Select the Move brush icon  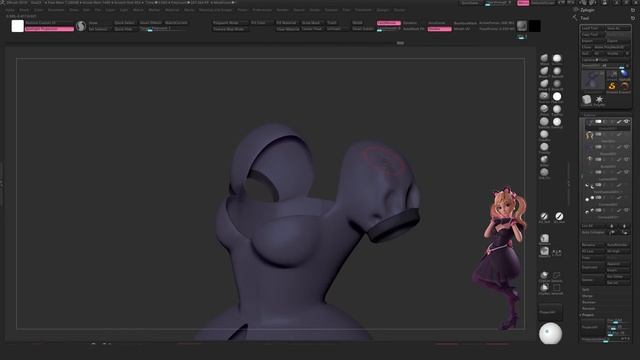[x=544, y=58]
